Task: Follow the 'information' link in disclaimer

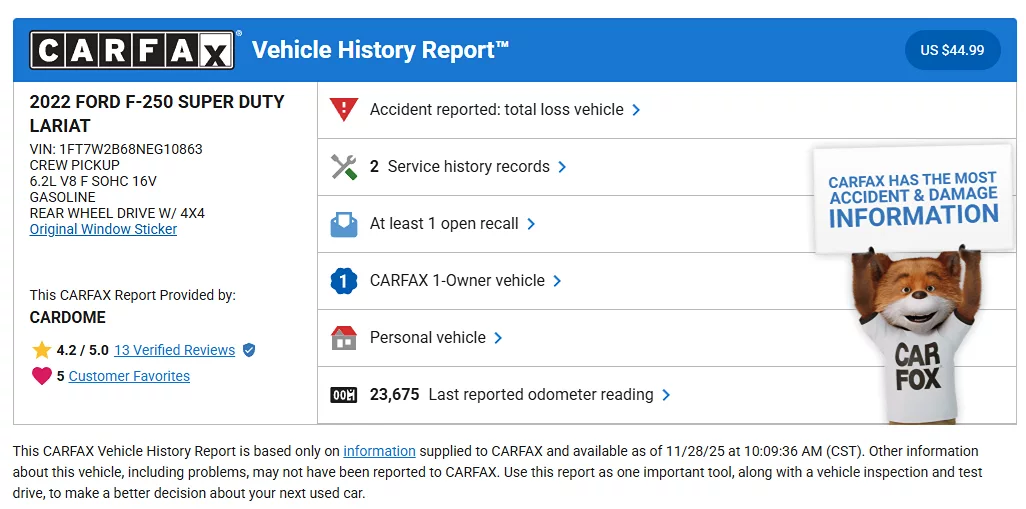Action: (379, 451)
